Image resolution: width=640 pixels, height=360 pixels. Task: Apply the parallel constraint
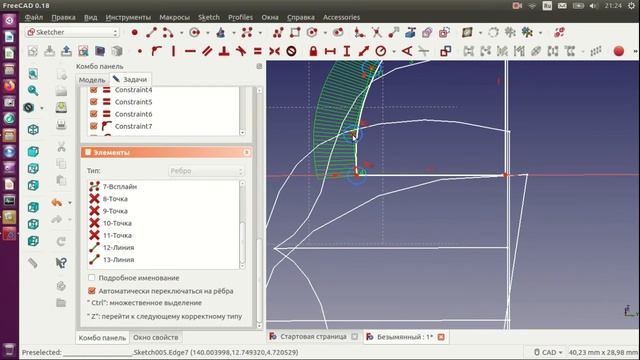coord(207,51)
